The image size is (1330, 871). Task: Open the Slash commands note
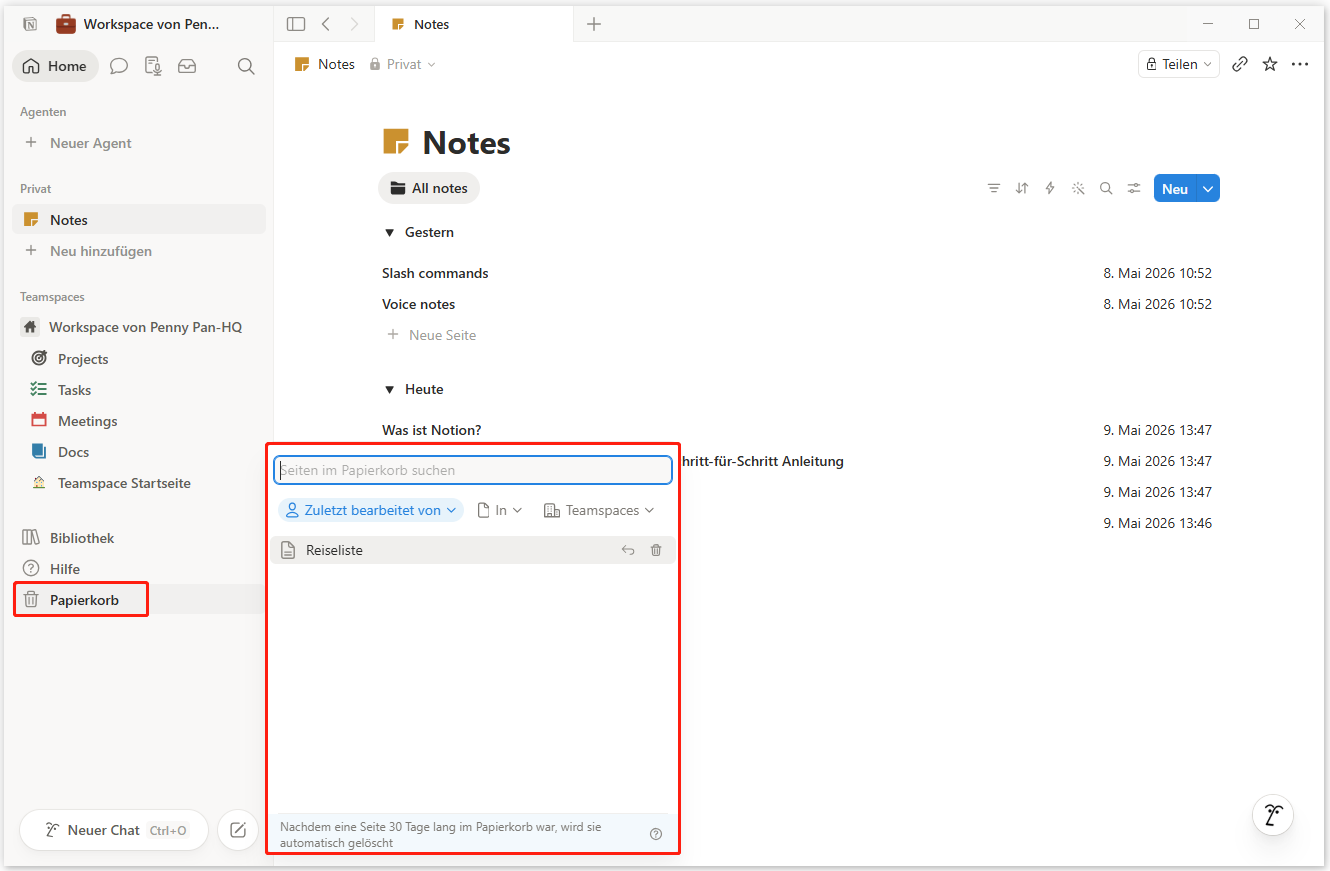(x=435, y=273)
